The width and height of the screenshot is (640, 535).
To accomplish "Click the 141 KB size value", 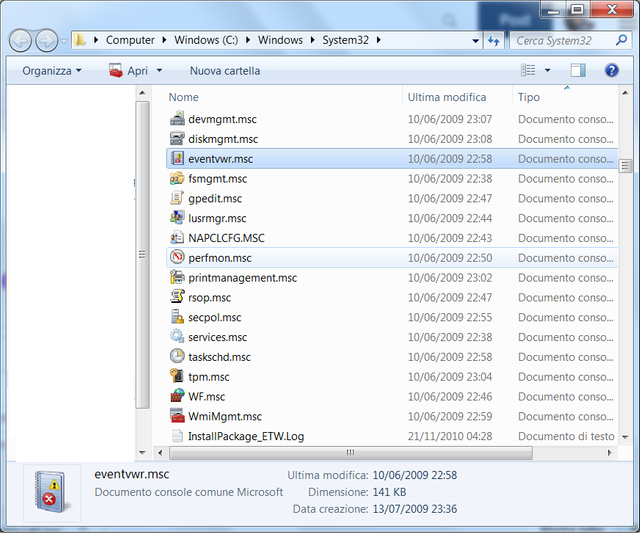I will [x=389, y=492].
